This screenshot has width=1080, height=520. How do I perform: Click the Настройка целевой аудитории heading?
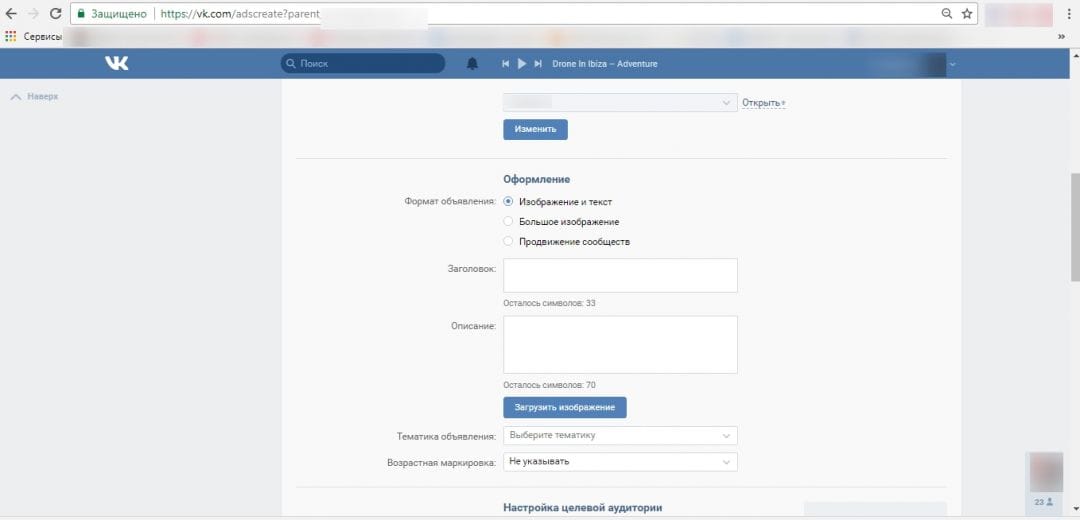[x=583, y=508]
